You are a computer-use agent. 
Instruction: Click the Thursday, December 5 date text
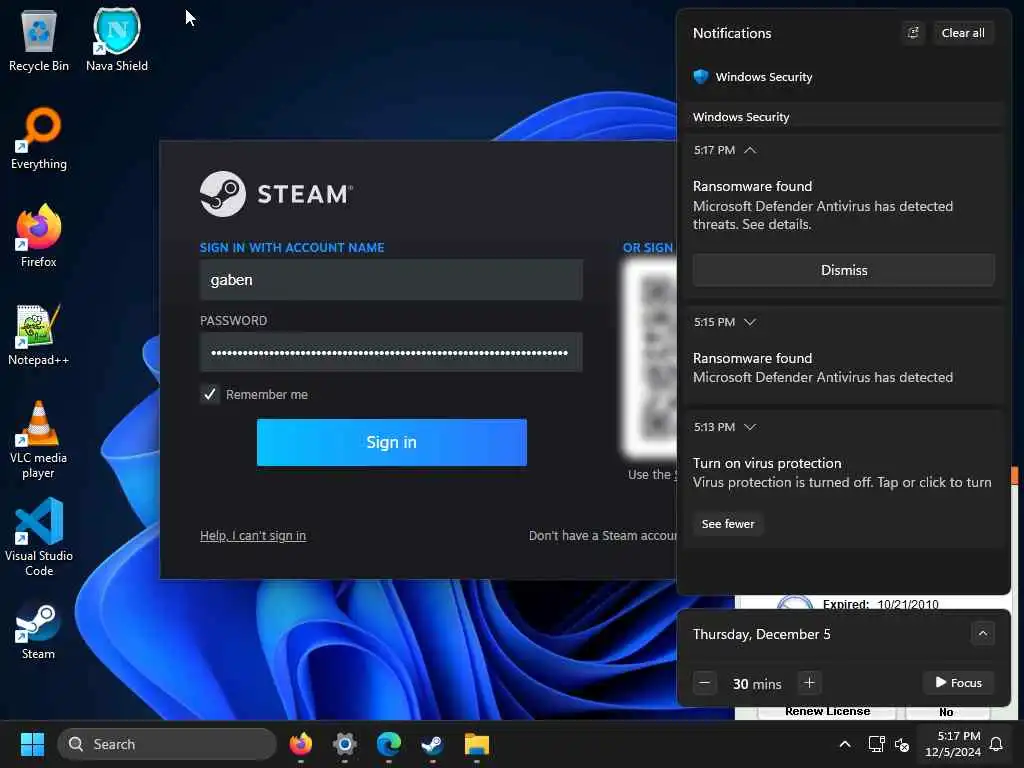tap(761, 634)
